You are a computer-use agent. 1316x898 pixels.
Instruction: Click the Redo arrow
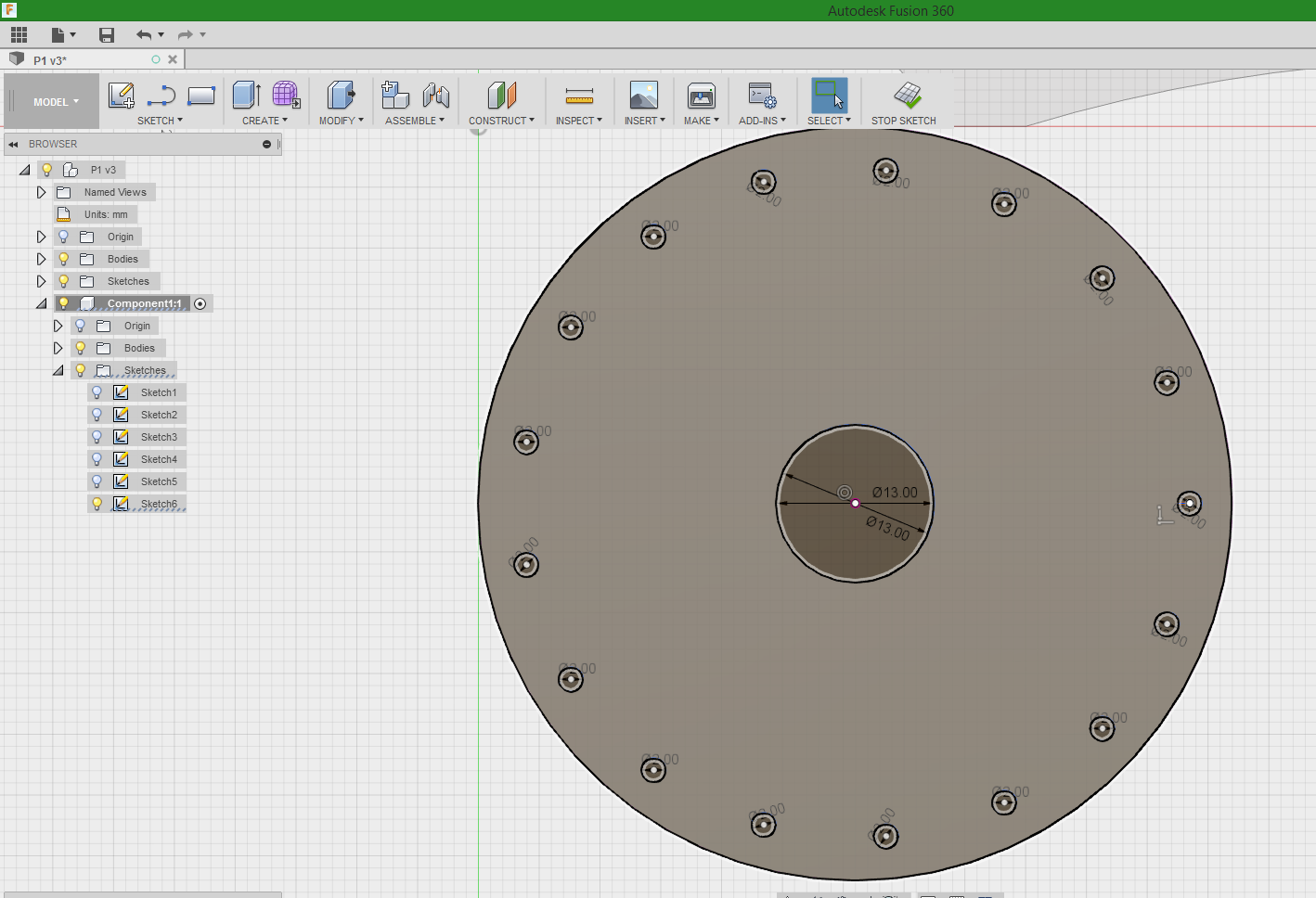[185, 34]
